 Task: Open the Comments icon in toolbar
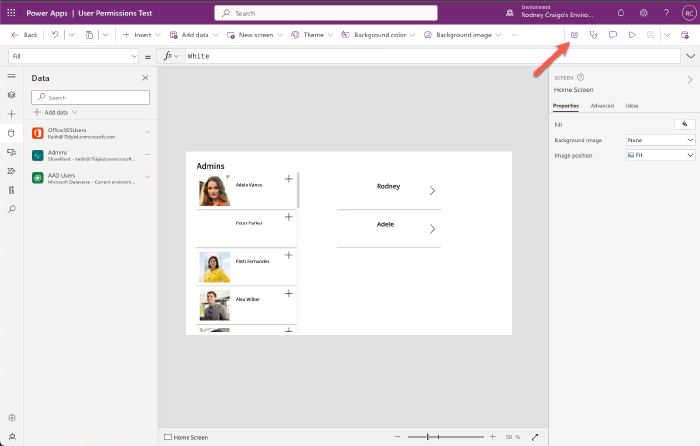pos(612,34)
